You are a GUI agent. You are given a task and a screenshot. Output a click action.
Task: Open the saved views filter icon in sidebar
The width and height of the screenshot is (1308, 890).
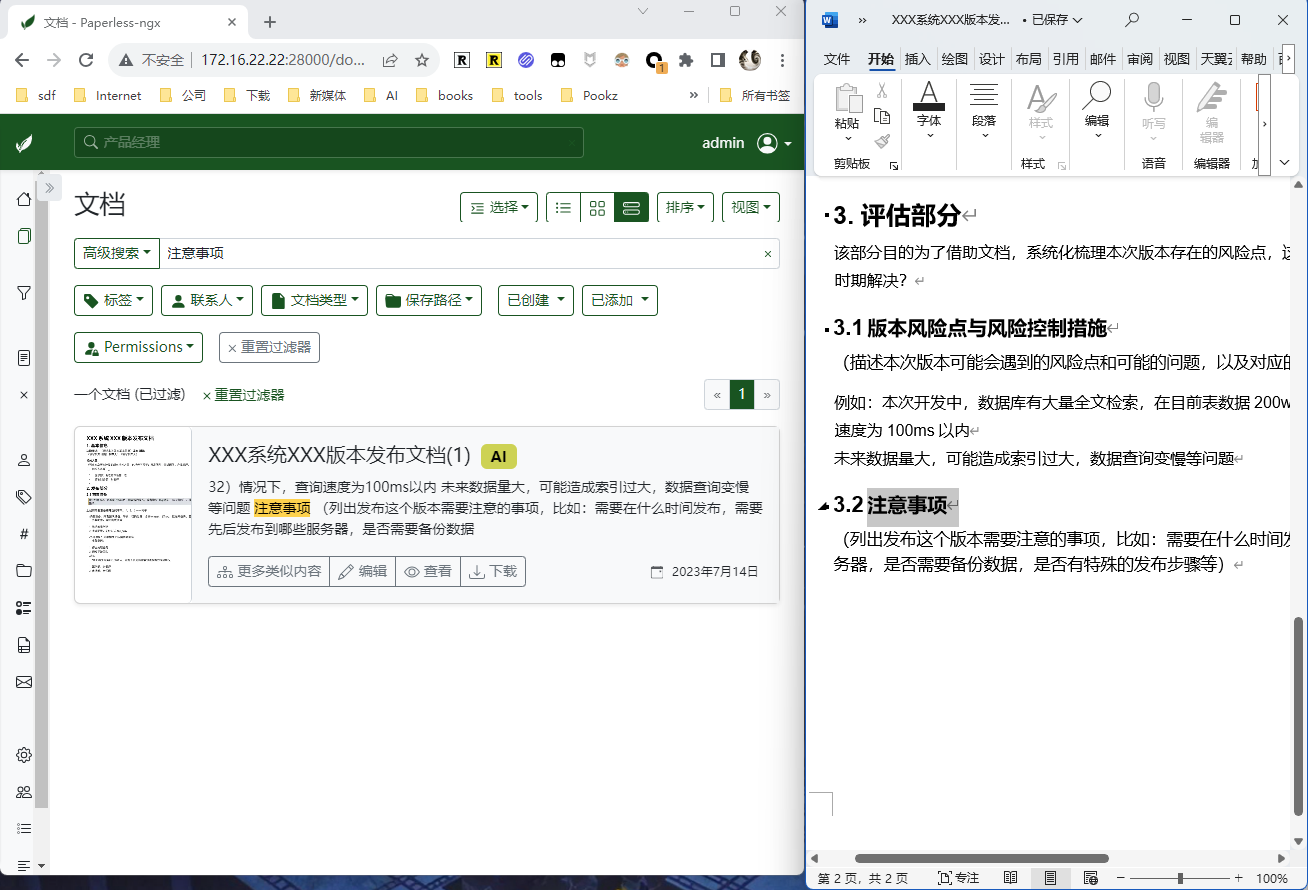pyautogui.click(x=24, y=293)
